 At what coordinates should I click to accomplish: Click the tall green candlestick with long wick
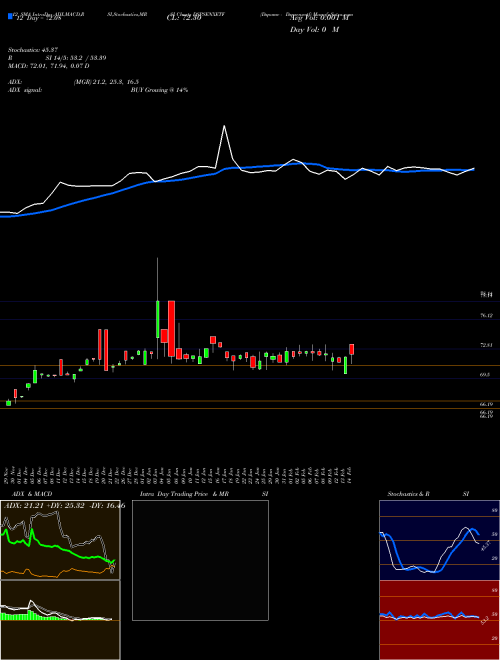pyautogui.click(x=157, y=319)
